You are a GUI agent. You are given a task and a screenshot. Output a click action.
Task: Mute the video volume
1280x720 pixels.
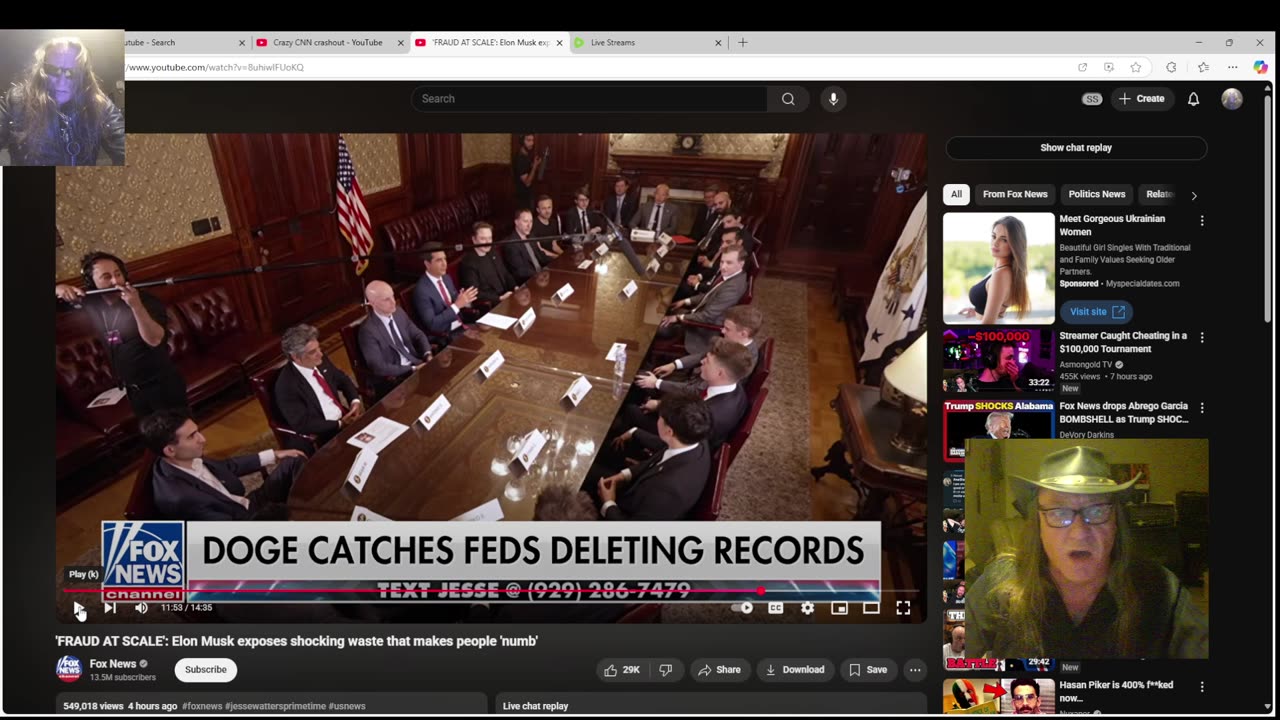coord(141,607)
